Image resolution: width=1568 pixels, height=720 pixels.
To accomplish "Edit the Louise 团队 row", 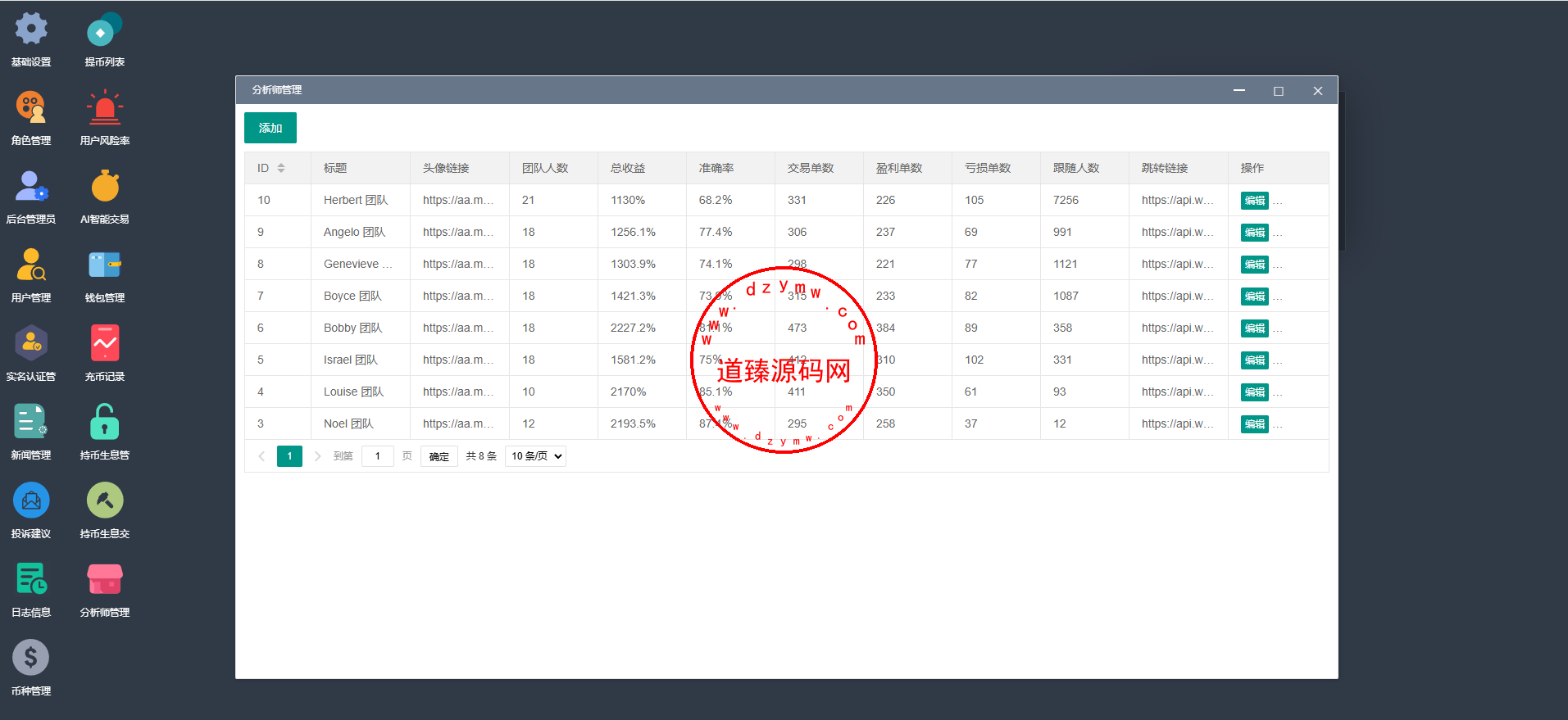I will [1254, 392].
